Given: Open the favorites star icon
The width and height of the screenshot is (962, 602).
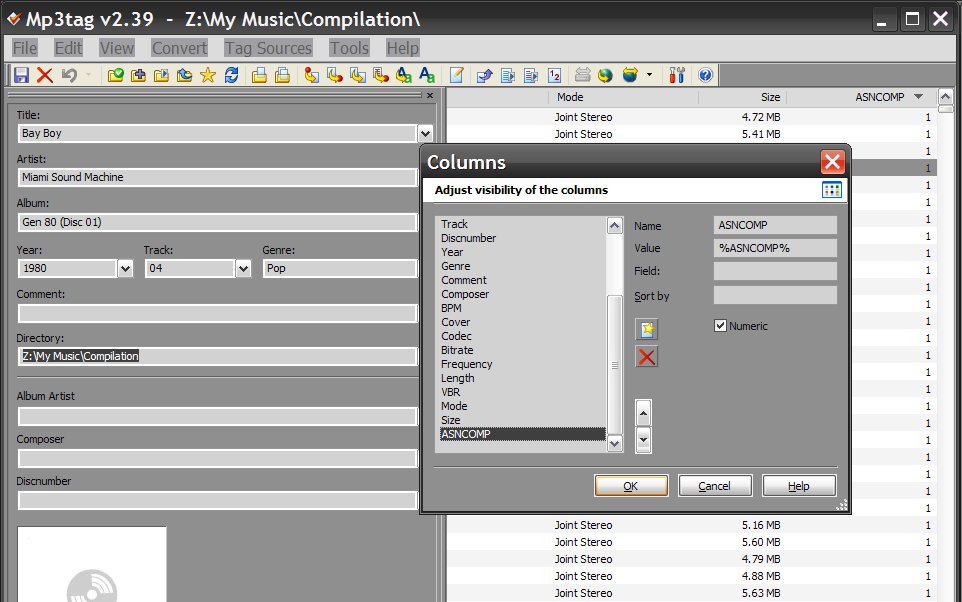Looking at the screenshot, I should (x=208, y=75).
